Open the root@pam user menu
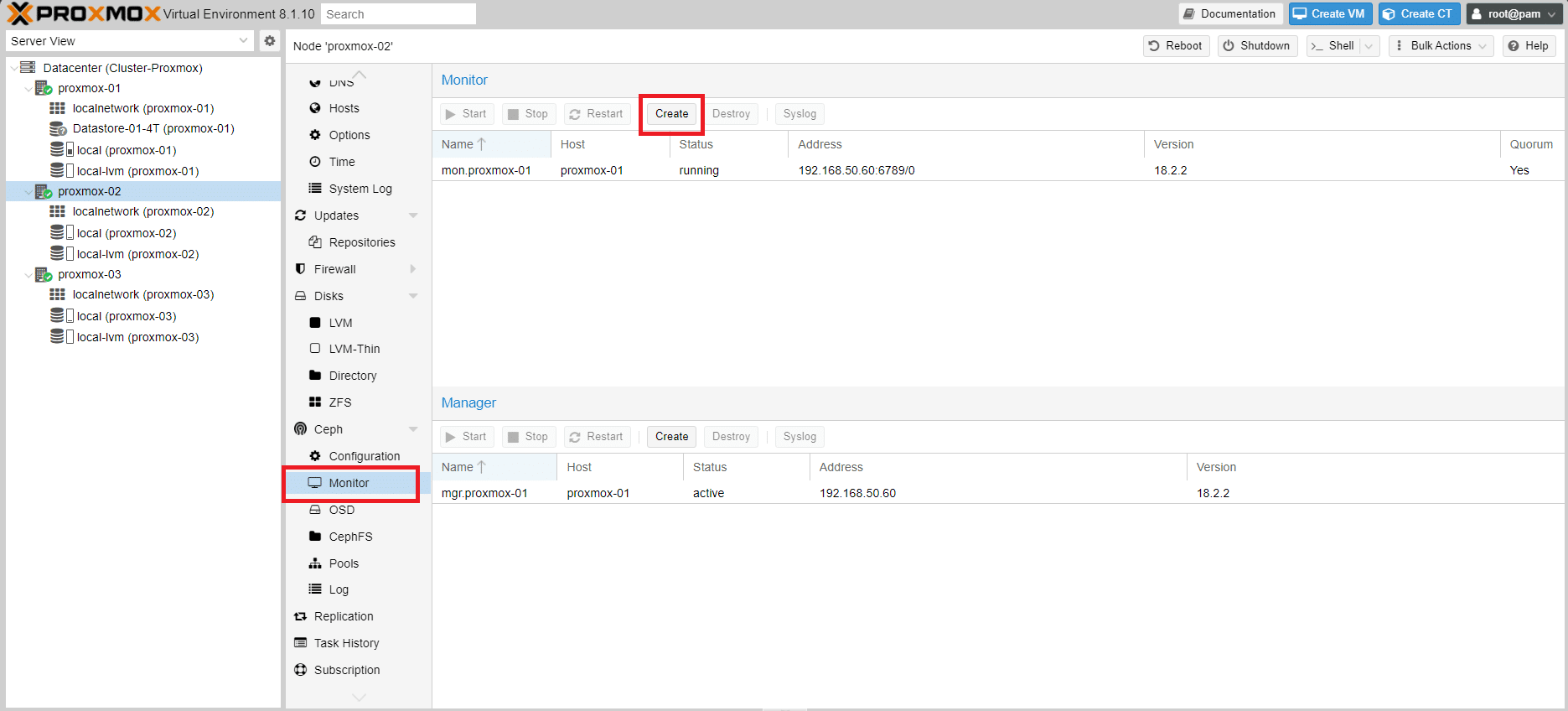1568x711 pixels. 1513,13
